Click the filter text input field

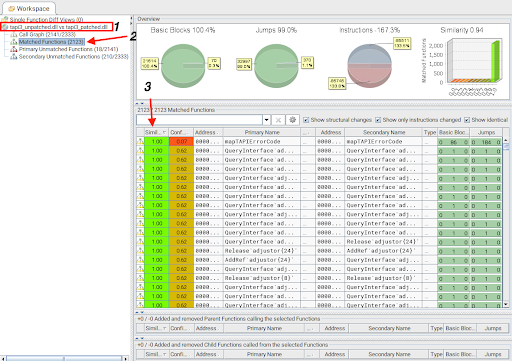coord(199,120)
